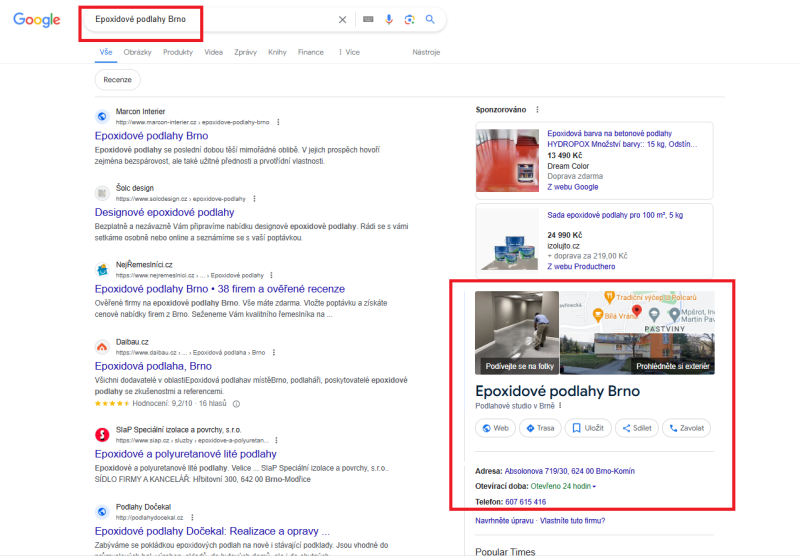Open Prohlédněte si exteriér street view
The height and width of the screenshot is (556, 800).
(x=637, y=355)
